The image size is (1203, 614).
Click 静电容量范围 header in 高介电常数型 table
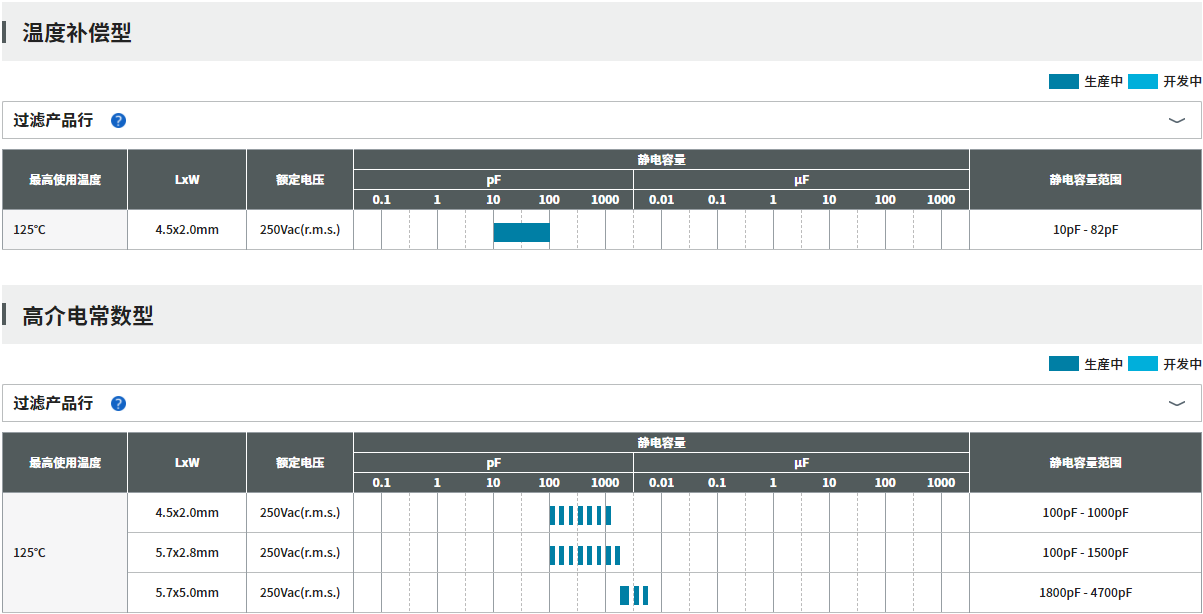point(1085,463)
